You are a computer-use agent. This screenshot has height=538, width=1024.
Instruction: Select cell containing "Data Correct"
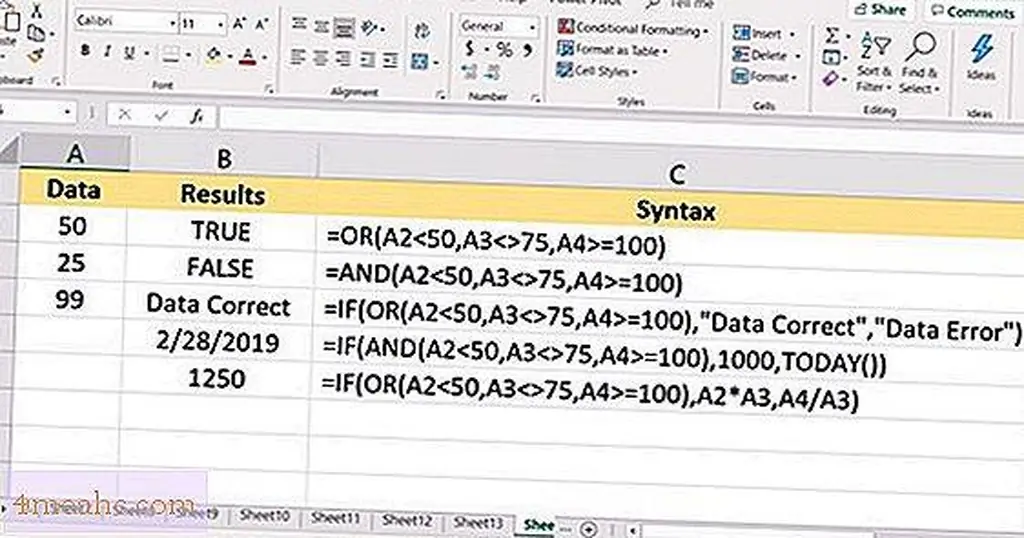pos(218,305)
